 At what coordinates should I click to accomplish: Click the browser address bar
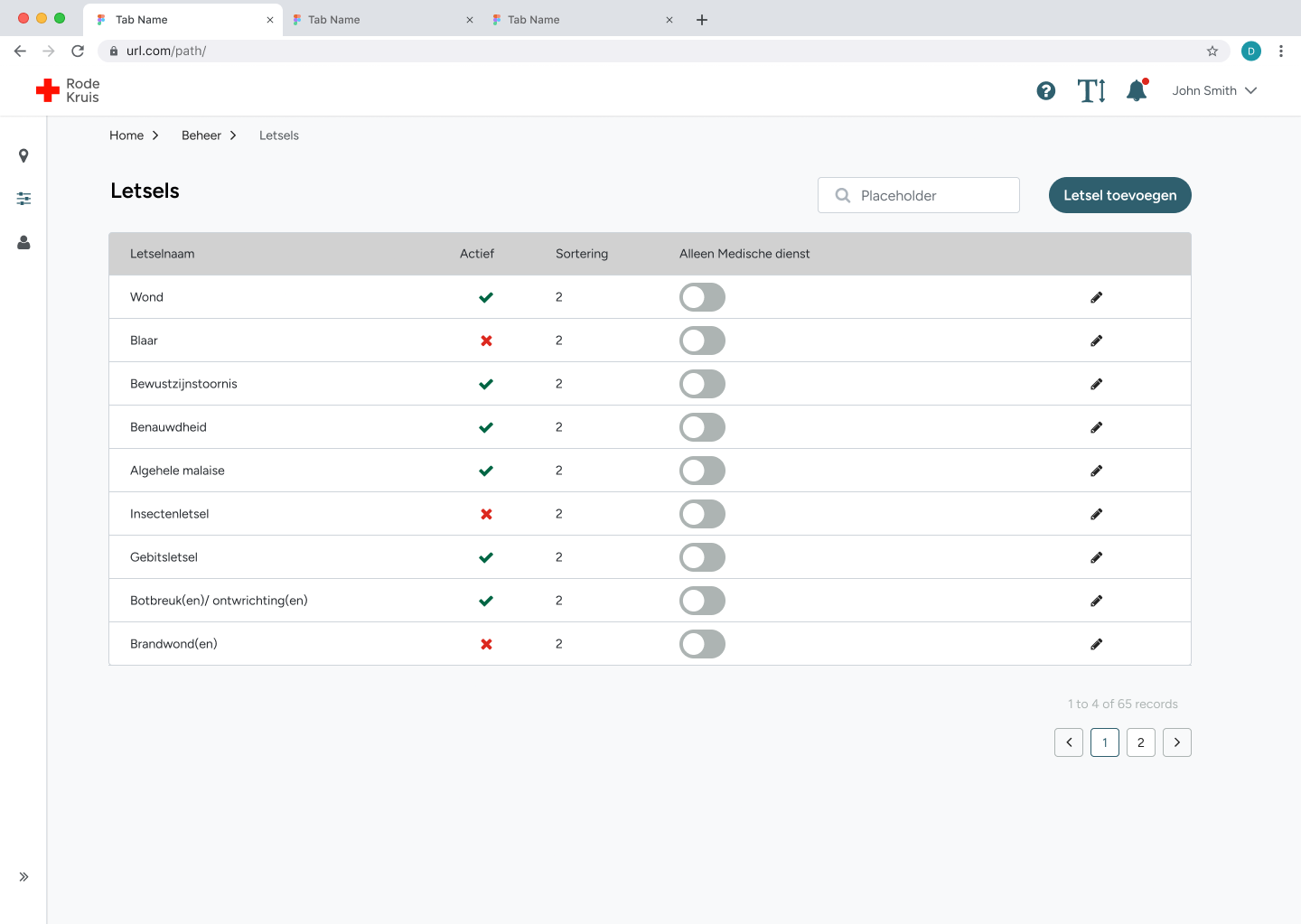pyautogui.click(x=663, y=51)
